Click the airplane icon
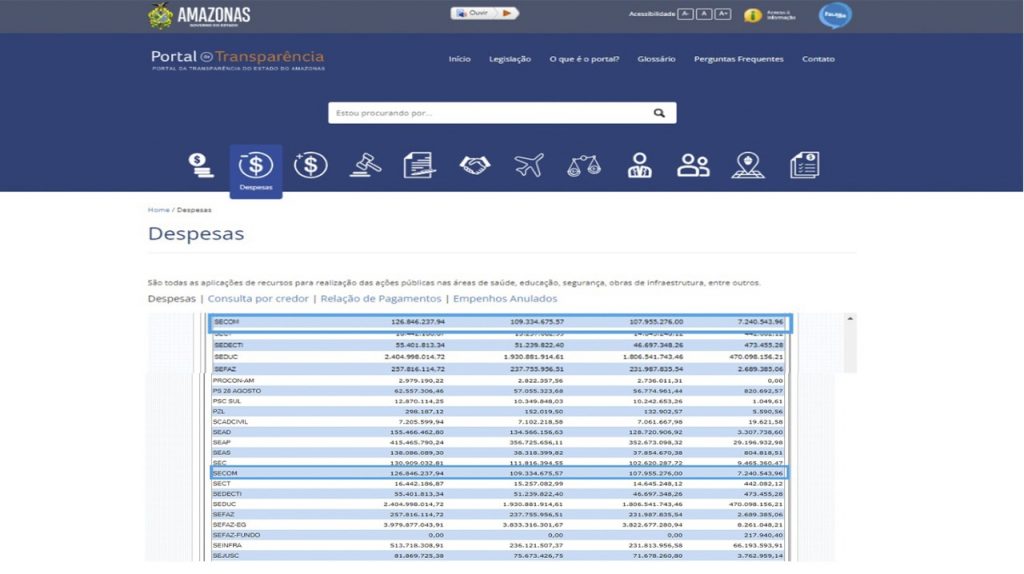Screen dimensions: 1024x574 pos(529,165)
